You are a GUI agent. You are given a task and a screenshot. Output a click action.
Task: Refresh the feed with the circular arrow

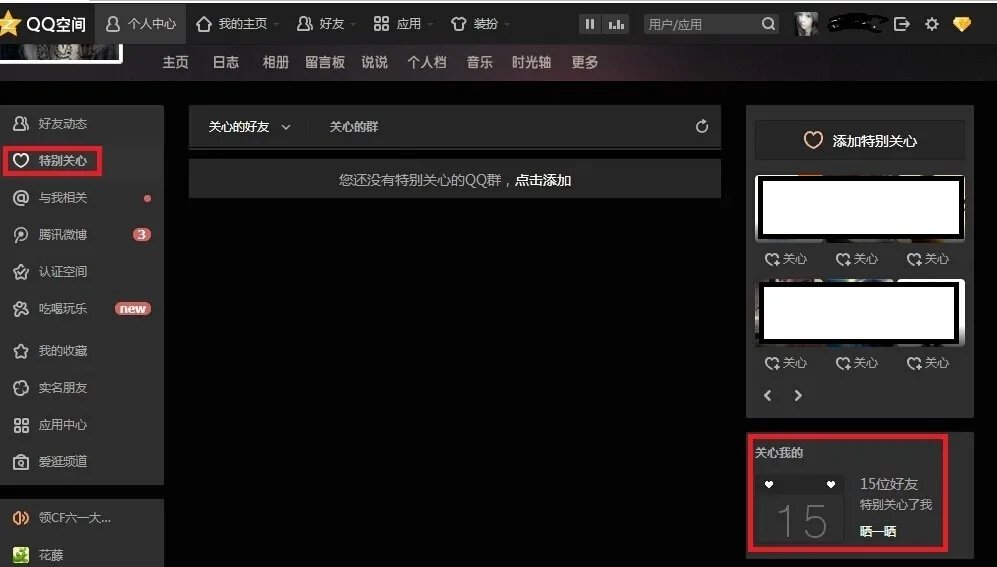702,126
